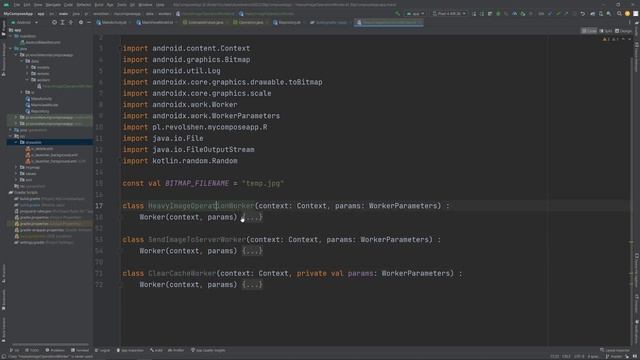Toggle the Problems tool window
The height and width of the screenshot is (360, 640).
pos(55,350)
